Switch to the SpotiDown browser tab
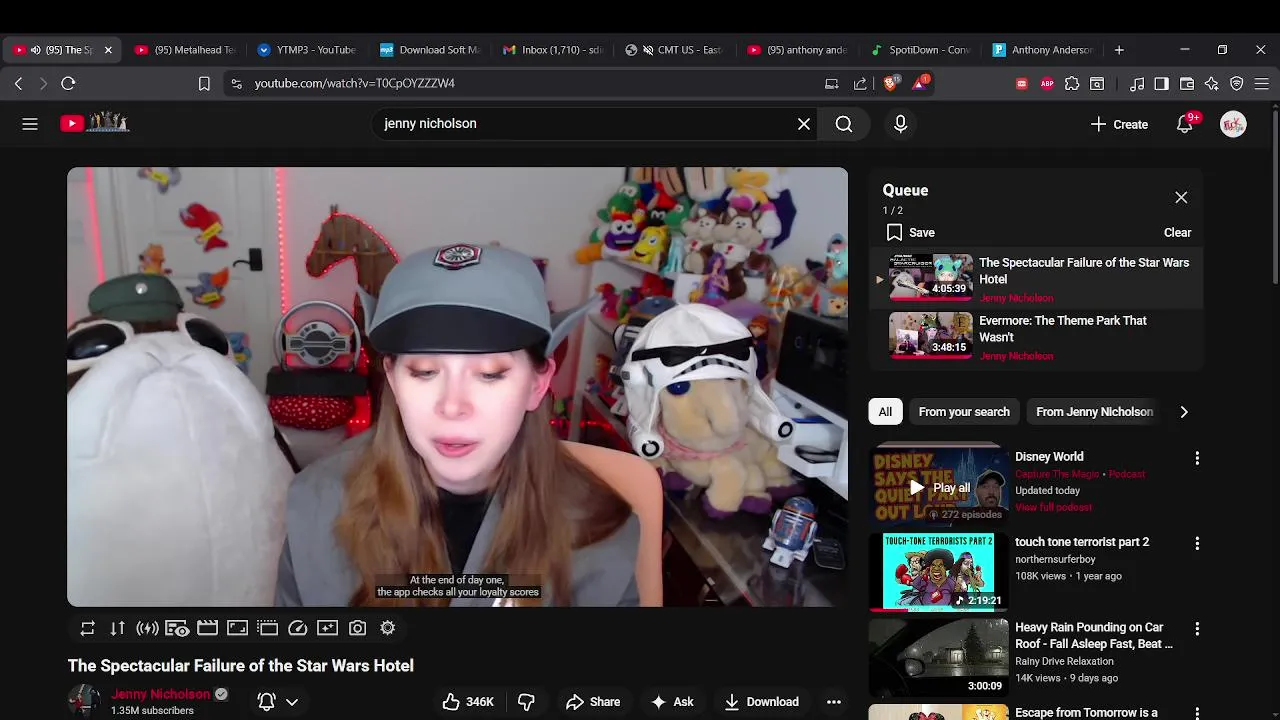The width and height of the screenshot is (1280, 720). coord(922,50)
